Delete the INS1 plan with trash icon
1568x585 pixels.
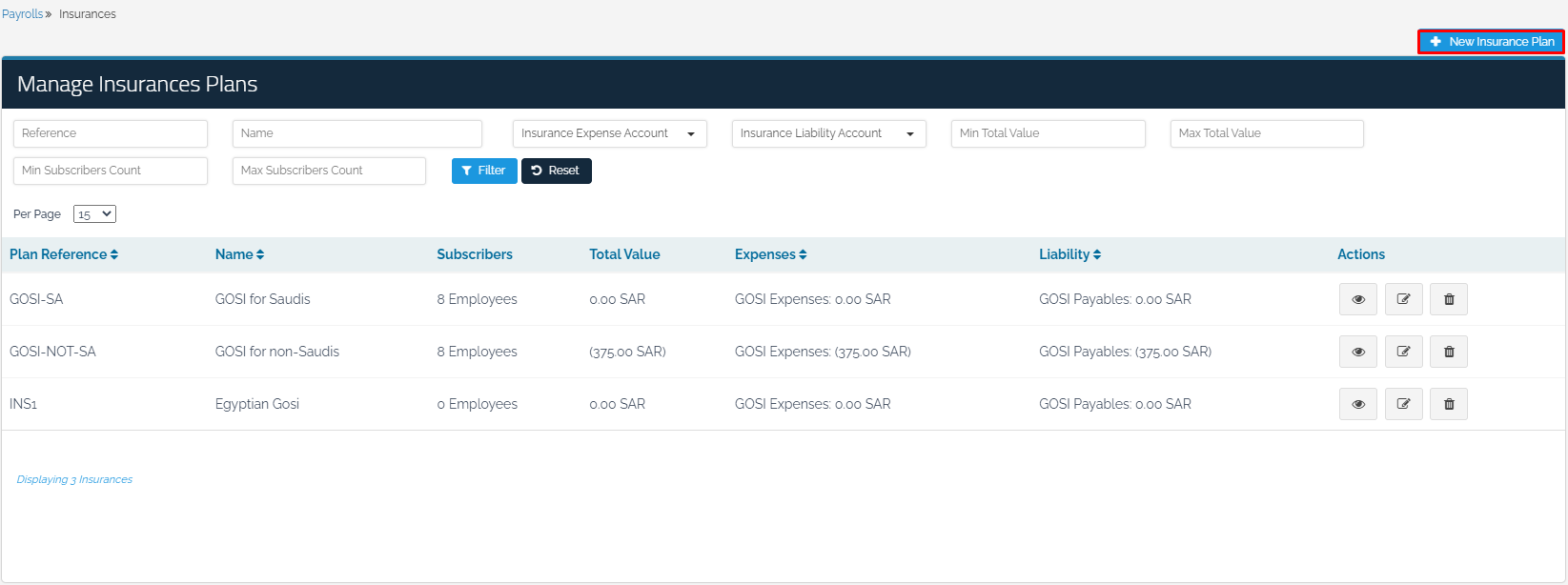click(x=1448, y=404)
